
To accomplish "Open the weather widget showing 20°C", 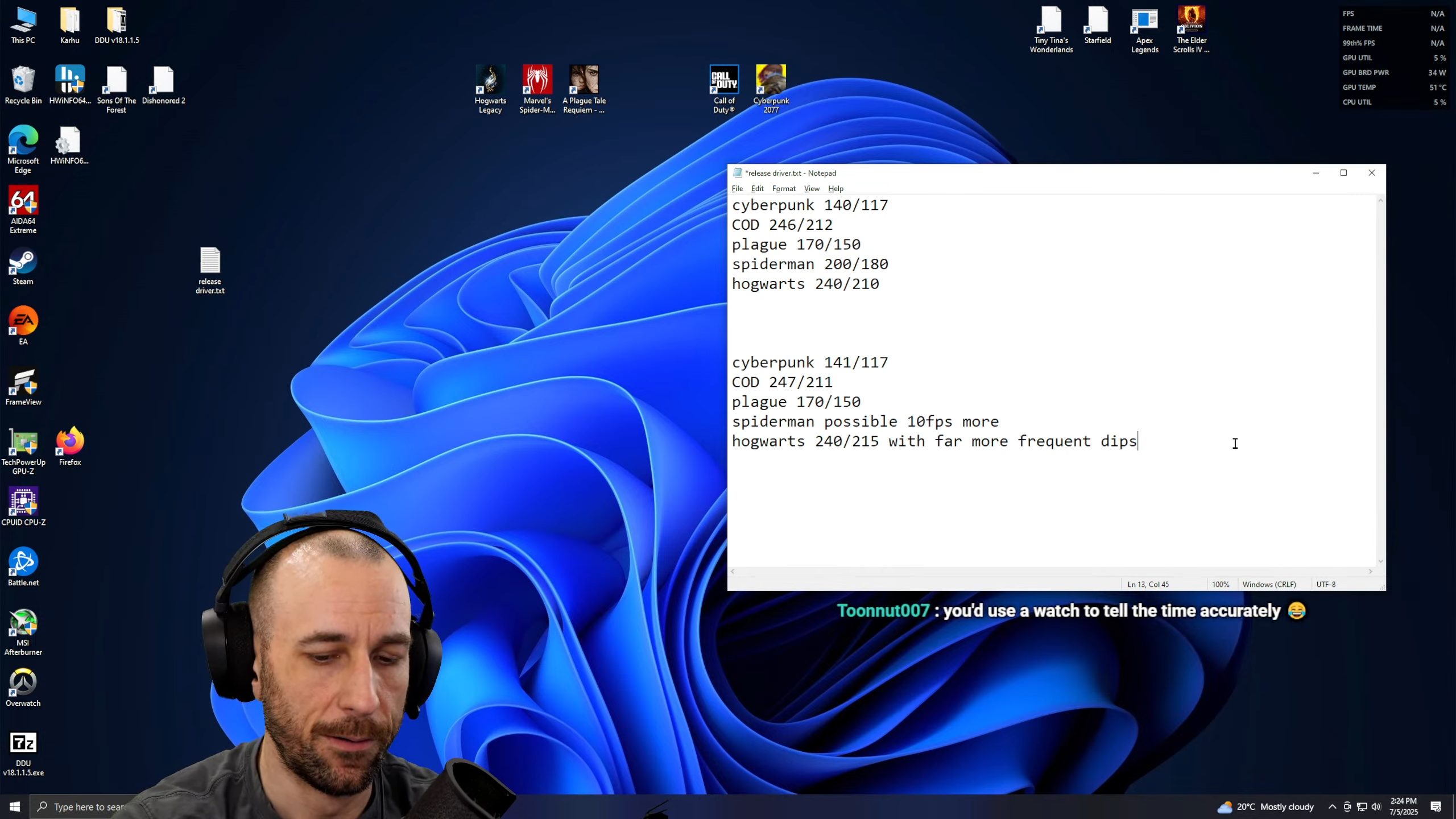I will pyautogui.click(x=1265, y=806).
